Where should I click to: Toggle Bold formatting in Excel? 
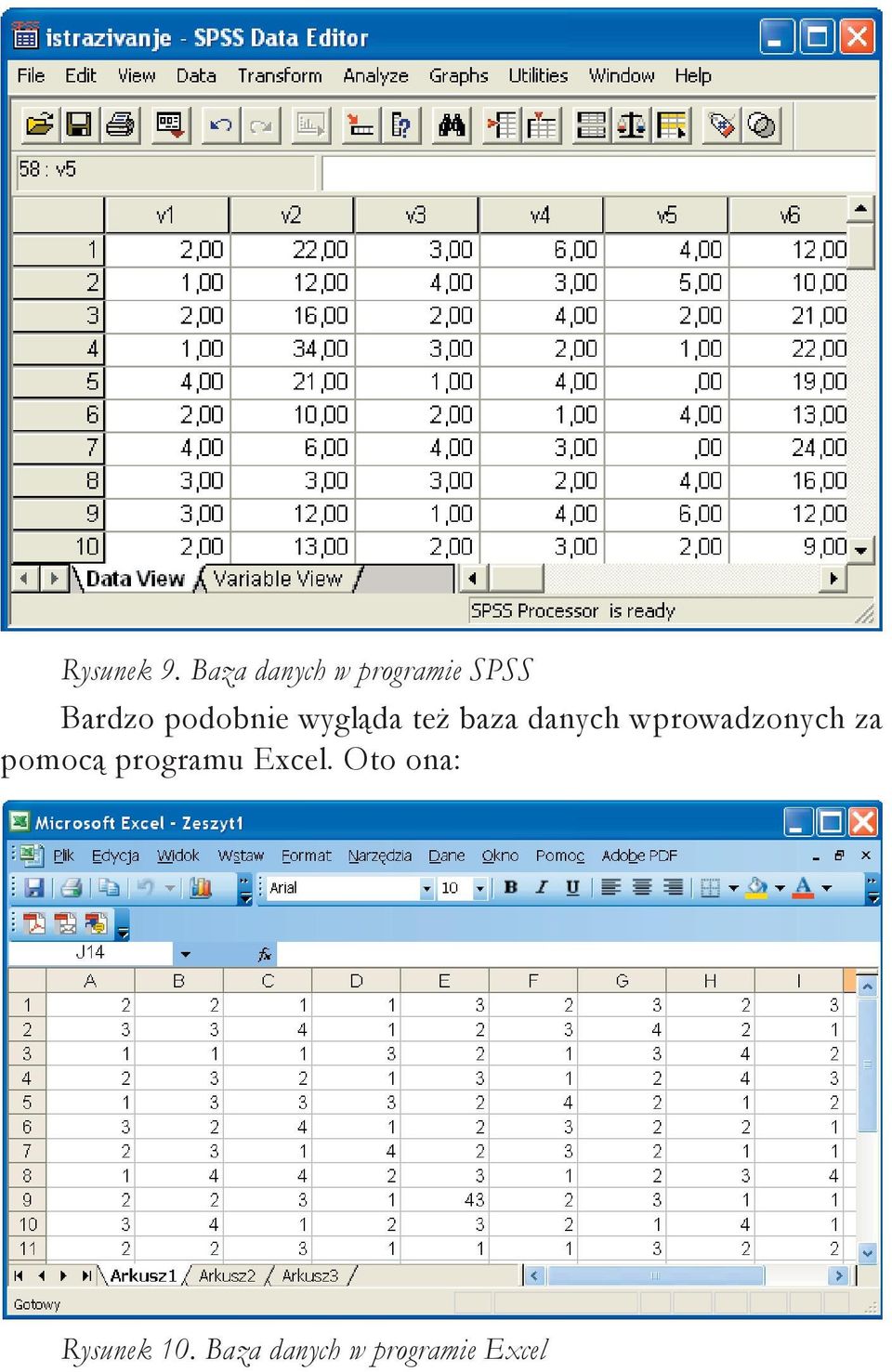(x=510, y=888)
